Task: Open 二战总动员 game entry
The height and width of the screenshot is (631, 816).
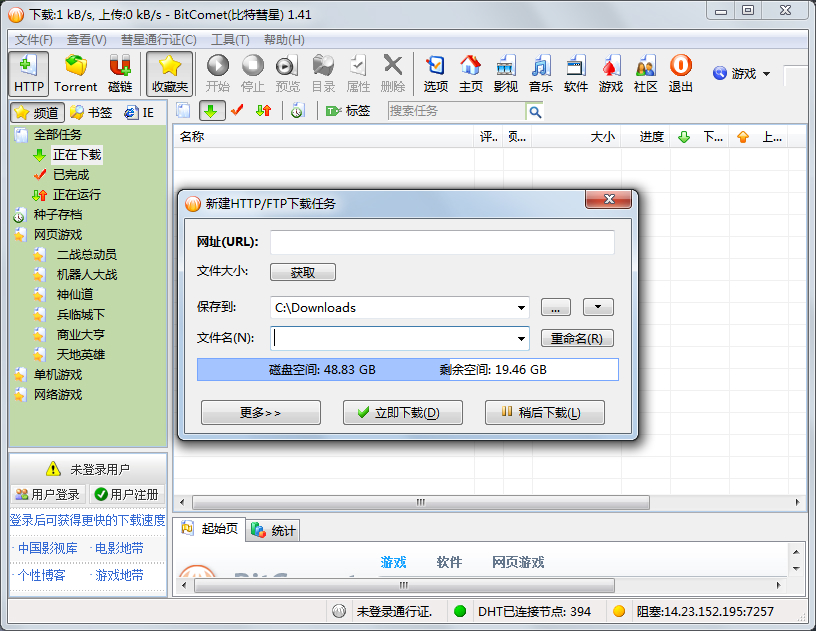Action: pos(87,255)
